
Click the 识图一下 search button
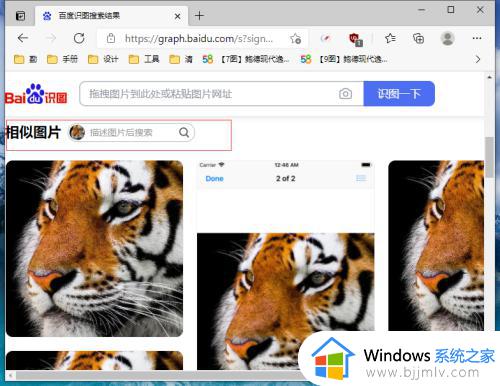coord(399,94)
